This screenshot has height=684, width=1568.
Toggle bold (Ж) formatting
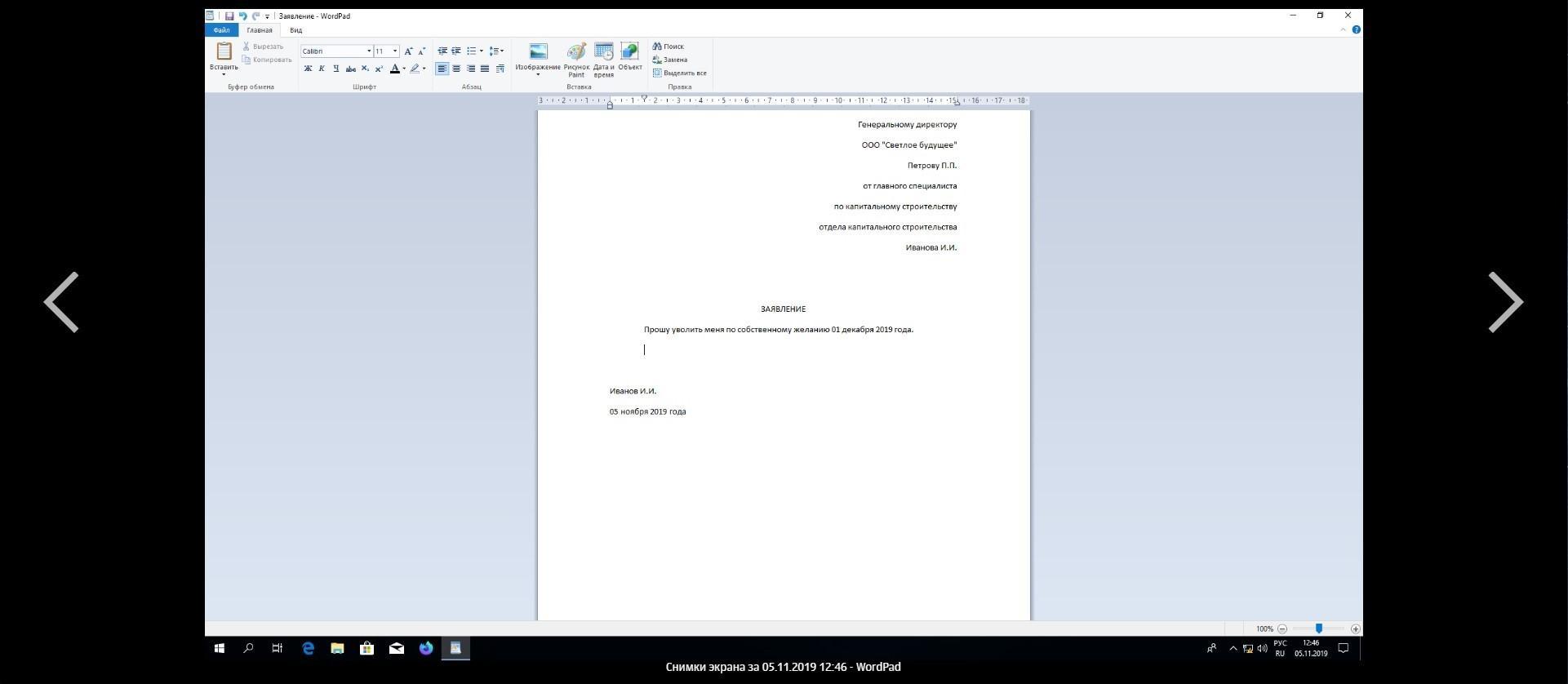coord(308,69)
